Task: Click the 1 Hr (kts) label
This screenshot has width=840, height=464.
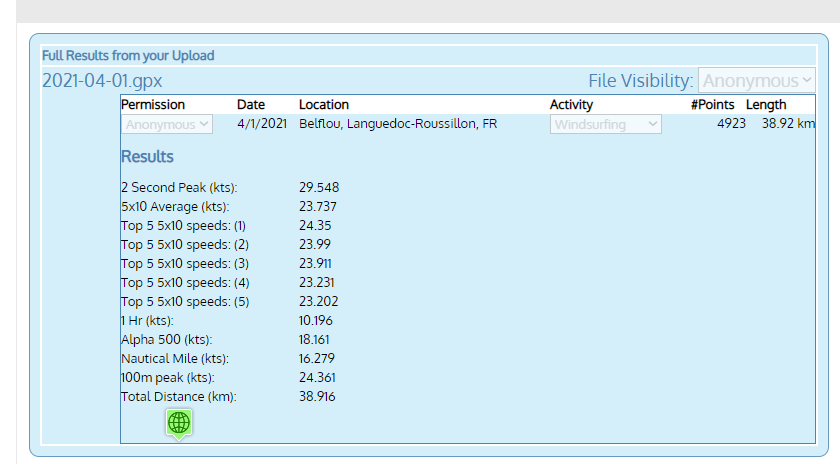Action: pos(148,320)
